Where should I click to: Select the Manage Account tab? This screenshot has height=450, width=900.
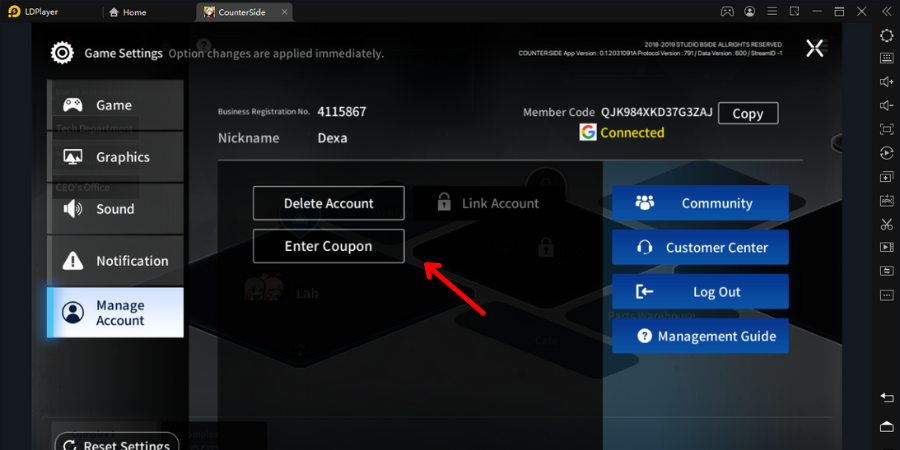[x=115, y=313]
